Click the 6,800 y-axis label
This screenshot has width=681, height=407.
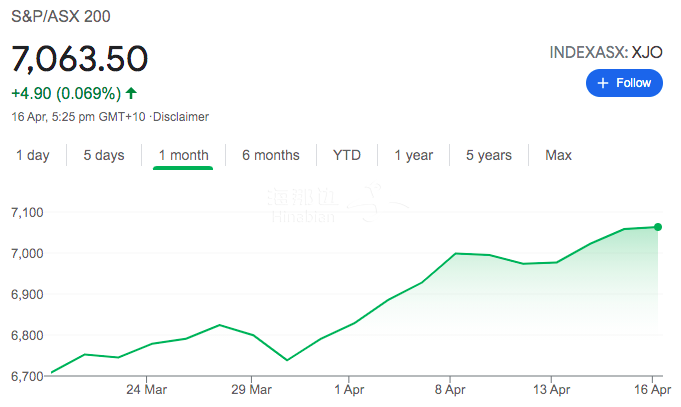point(27,335)
